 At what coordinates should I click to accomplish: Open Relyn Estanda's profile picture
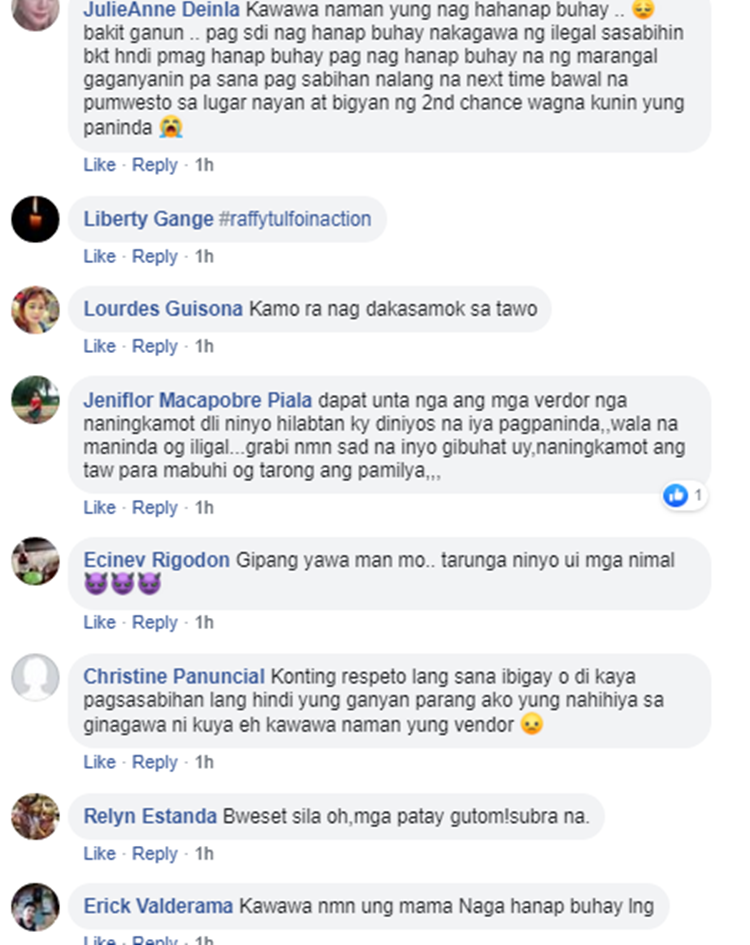pyautogui.click(x=35, y=817)
